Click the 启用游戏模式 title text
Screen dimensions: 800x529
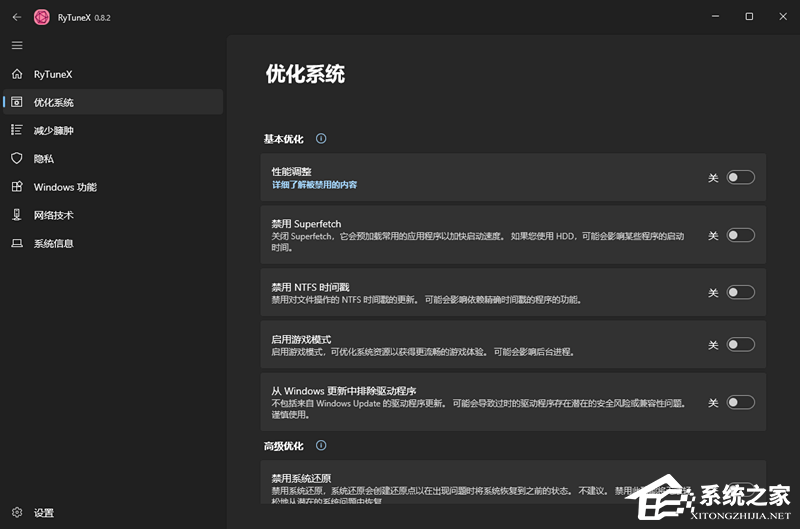301,339
